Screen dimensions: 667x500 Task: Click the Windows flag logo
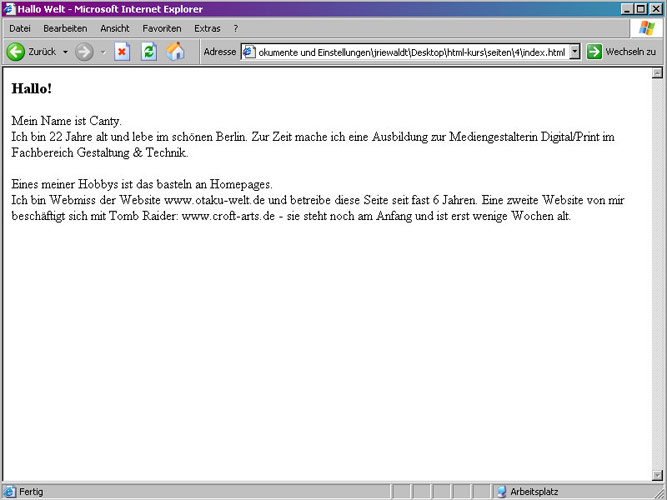tap(647, 29)
